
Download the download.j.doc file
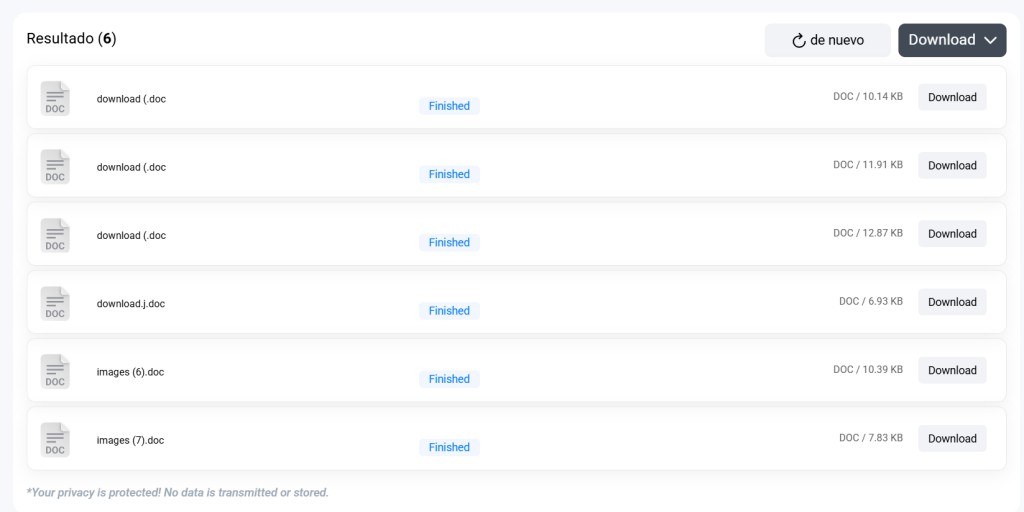pos(952,302)
